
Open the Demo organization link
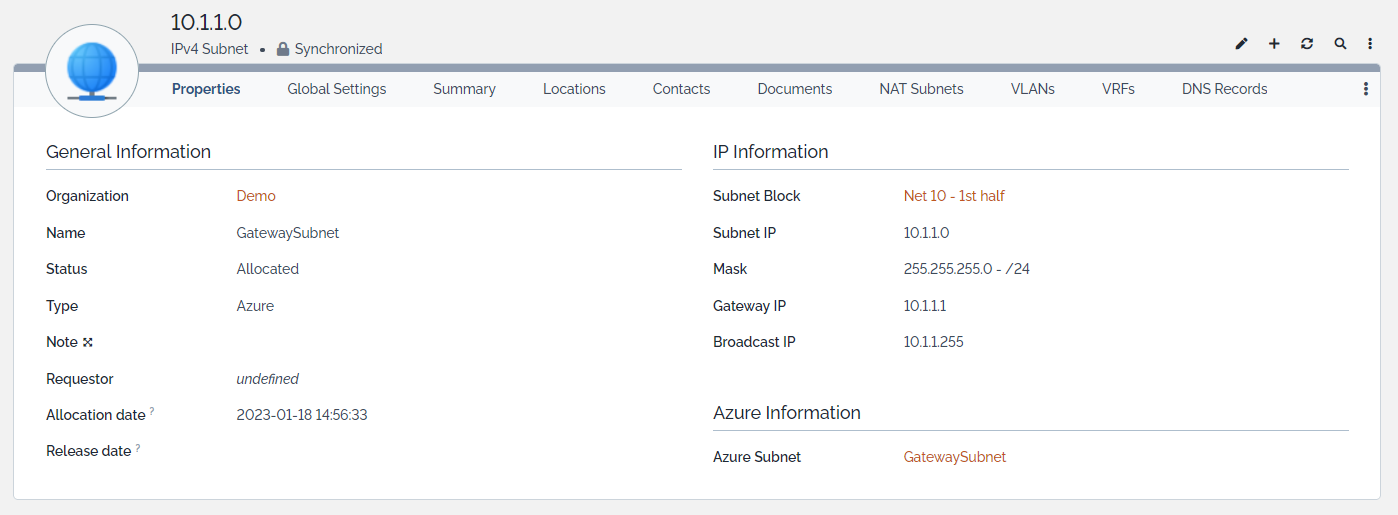point(256,196)
